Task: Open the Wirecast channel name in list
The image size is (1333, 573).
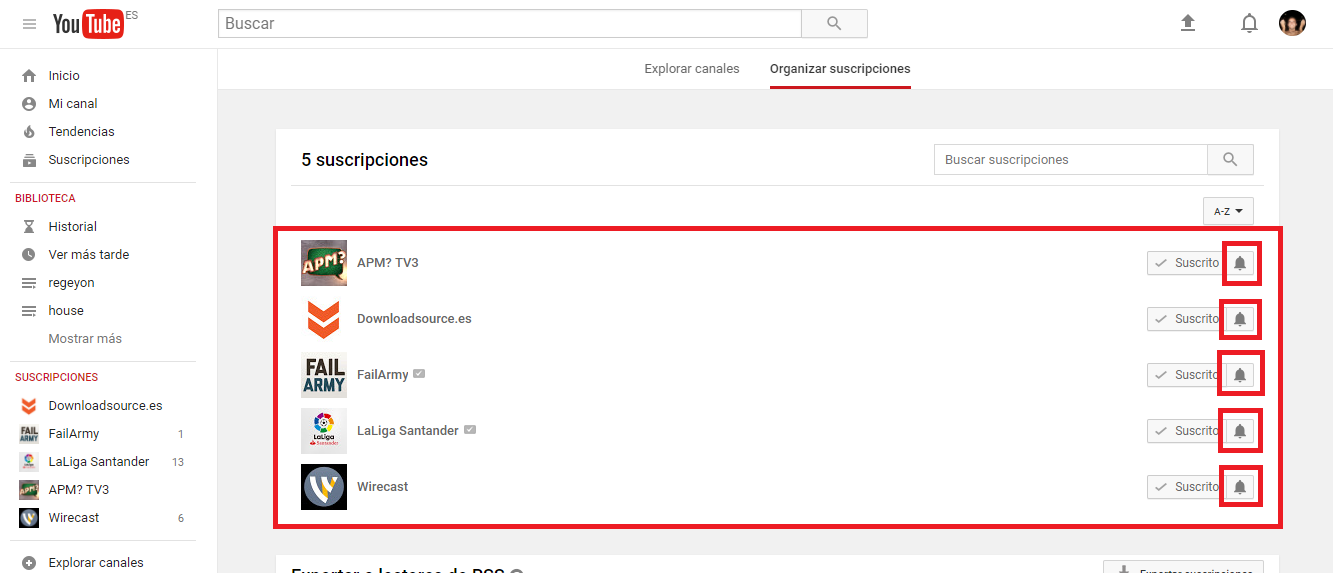Action: [383, 487]
